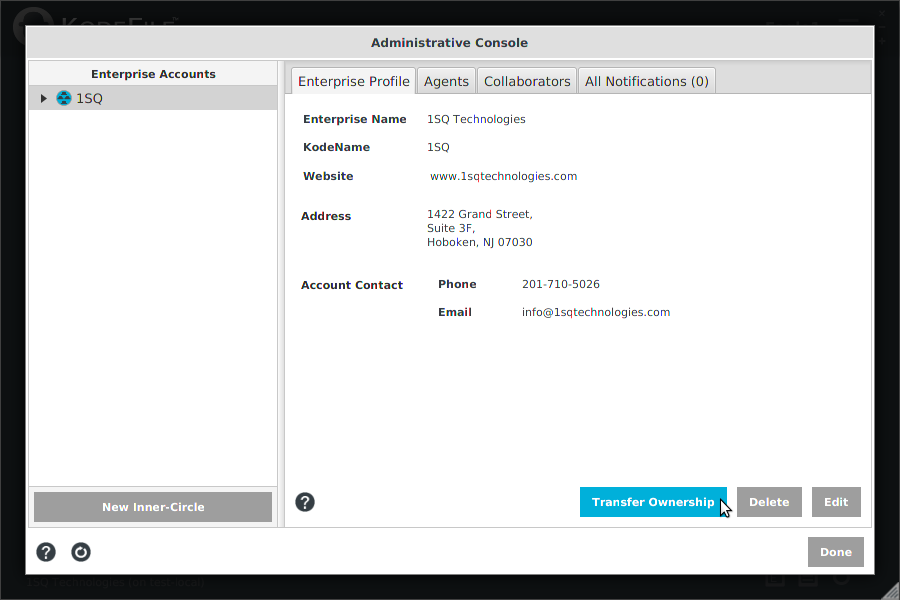This screenshot has width=900, height=600.
Task: Click the Edit button
Action: click(x=836, y=502)
